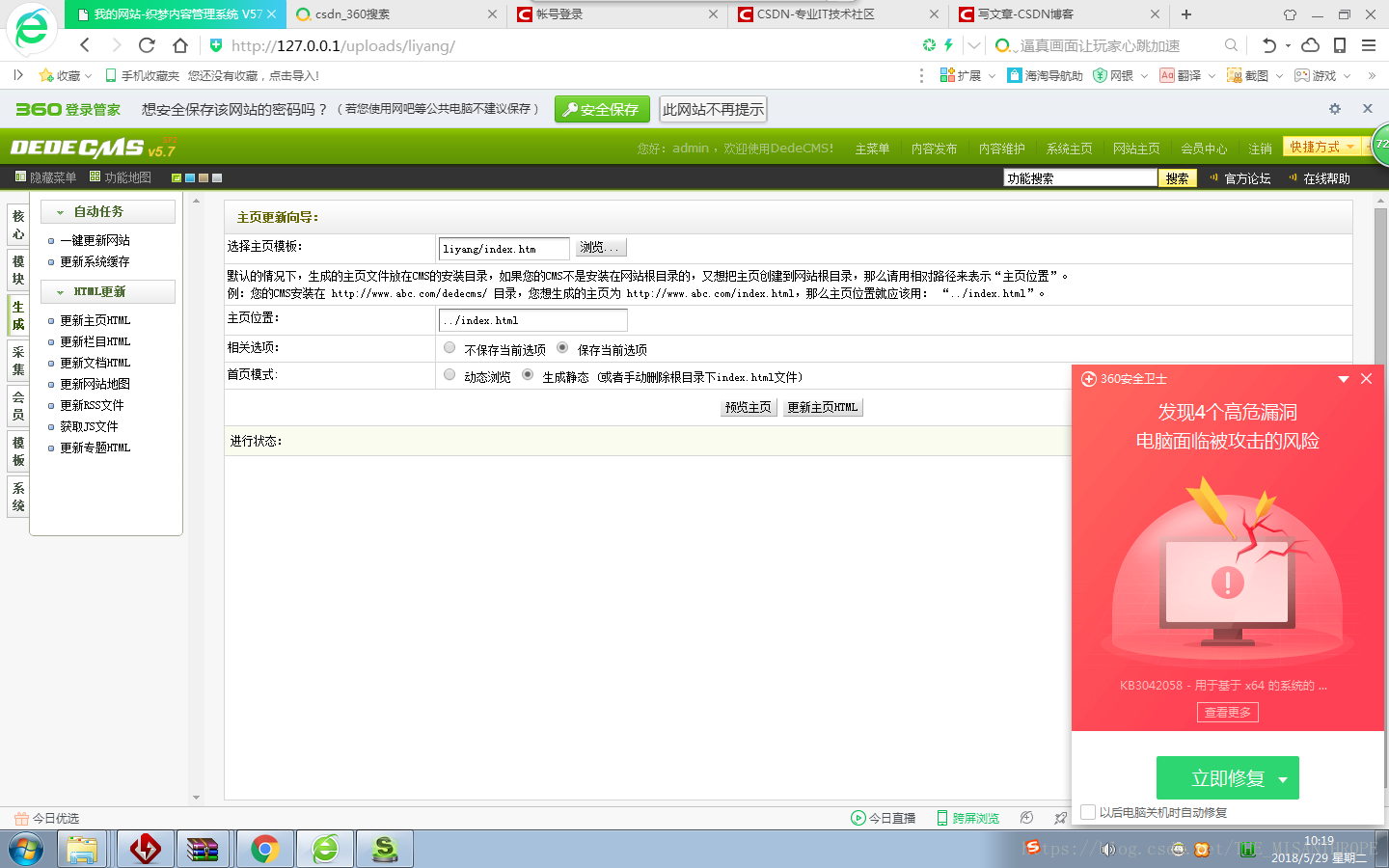The height and width of the screenshot is (868, 1389).
Task: Open the dropdown arrow beside 立即修复
Action: (1283, 779)
